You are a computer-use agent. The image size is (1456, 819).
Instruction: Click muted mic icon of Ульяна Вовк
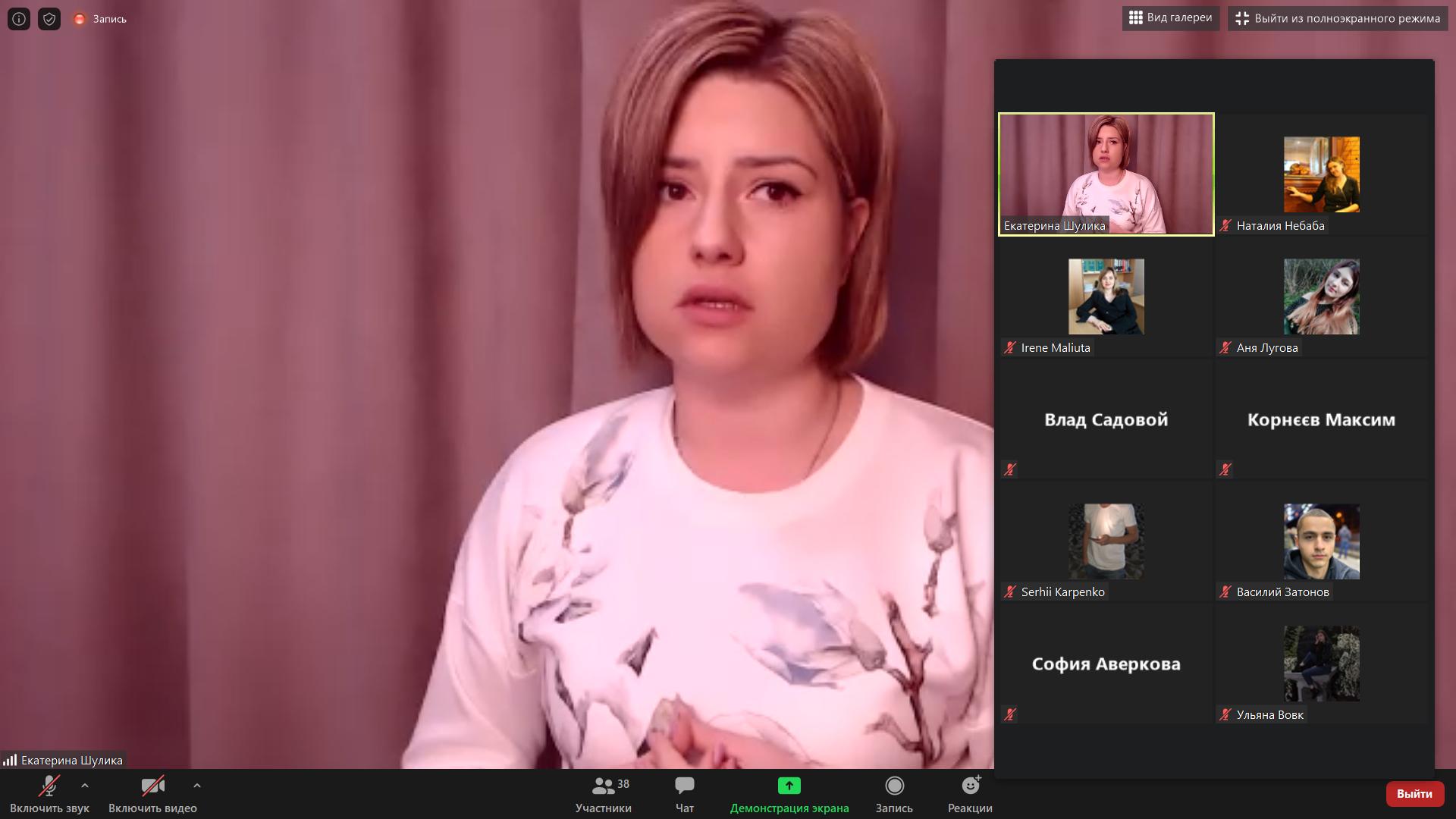[1225, 714]
